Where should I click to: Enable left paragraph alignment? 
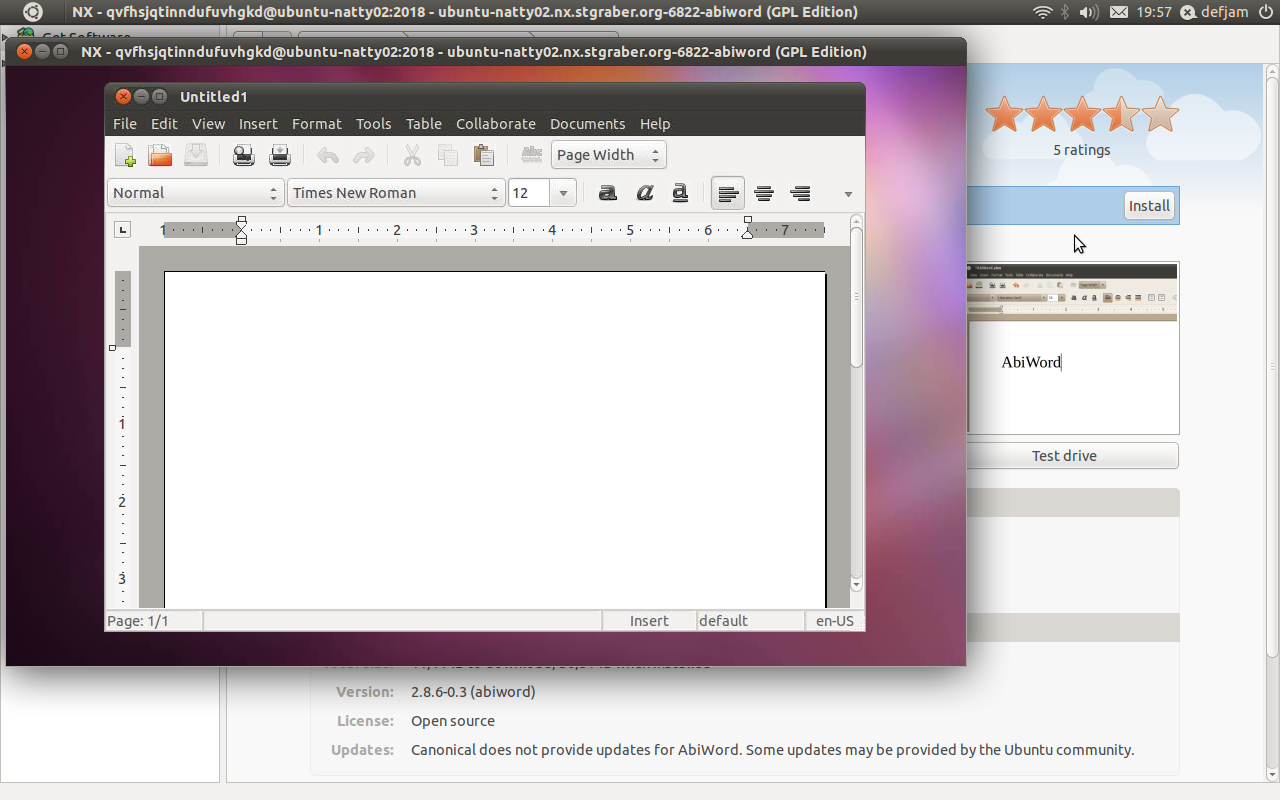click(x=728, y=193)
